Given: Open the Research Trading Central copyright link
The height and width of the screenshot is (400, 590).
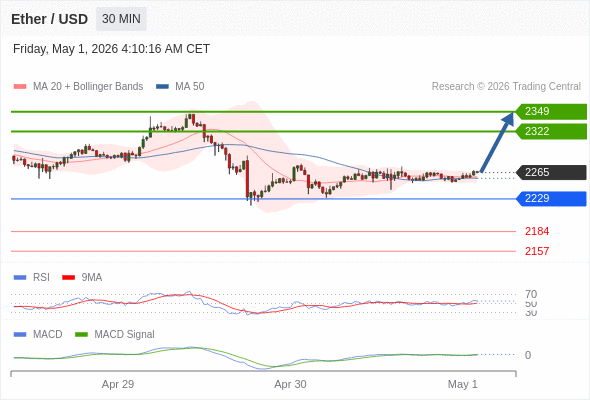Looking at the screenshot, I should pyautogui.click(x=506, y=87).
